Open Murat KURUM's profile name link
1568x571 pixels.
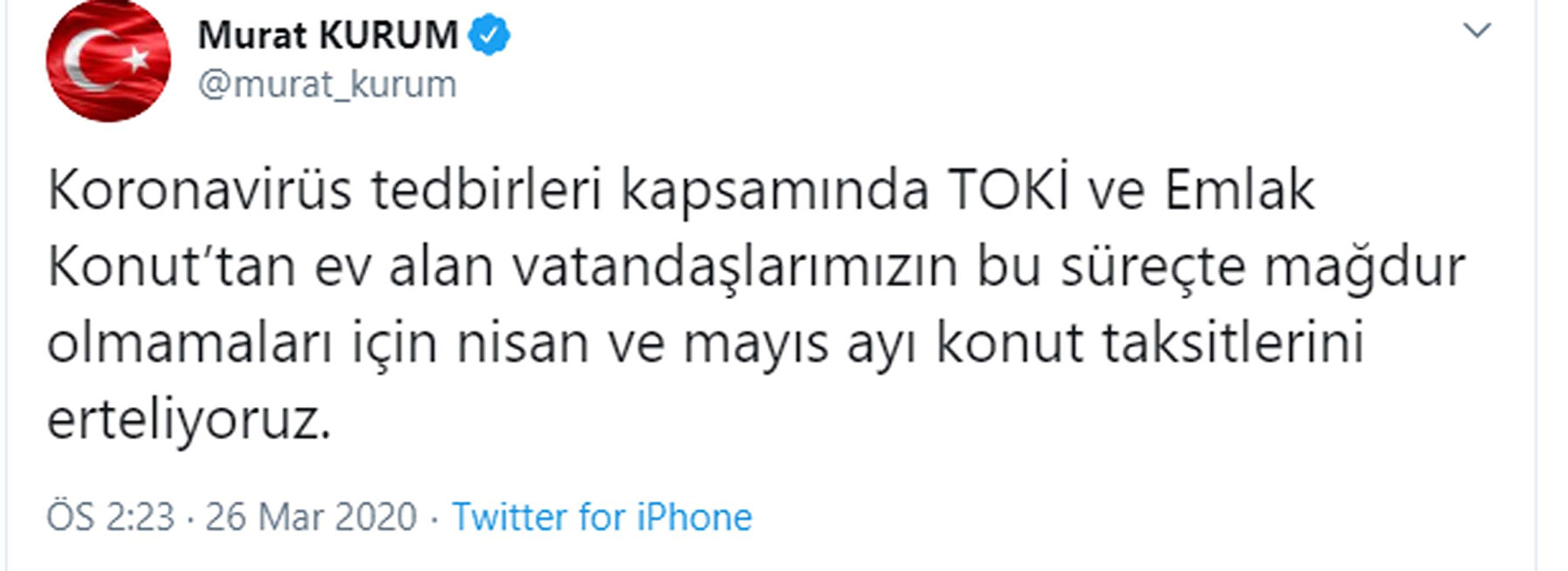328,36
